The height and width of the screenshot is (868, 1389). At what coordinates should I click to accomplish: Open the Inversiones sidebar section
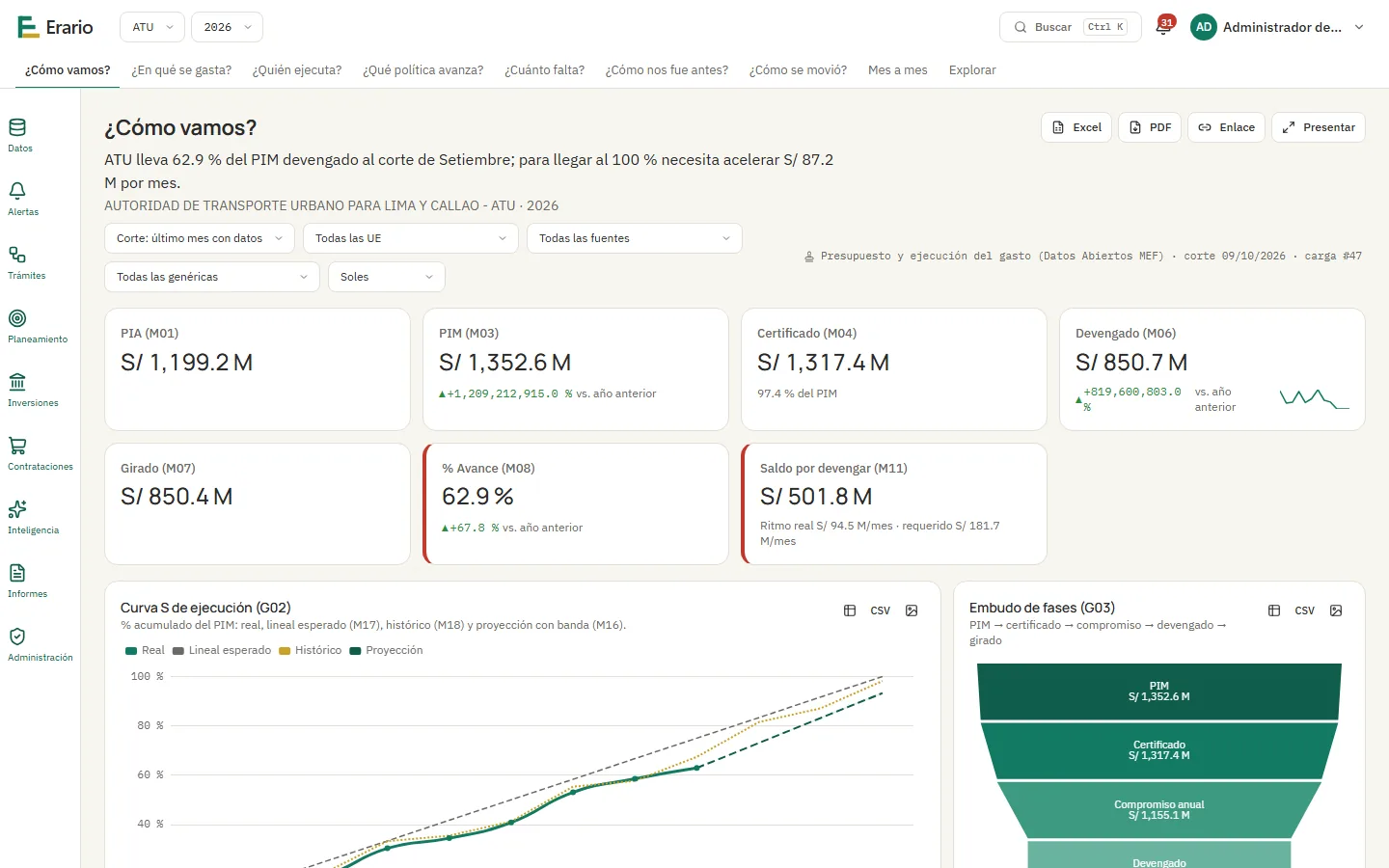pyautogui.click(x=33, y=390)
